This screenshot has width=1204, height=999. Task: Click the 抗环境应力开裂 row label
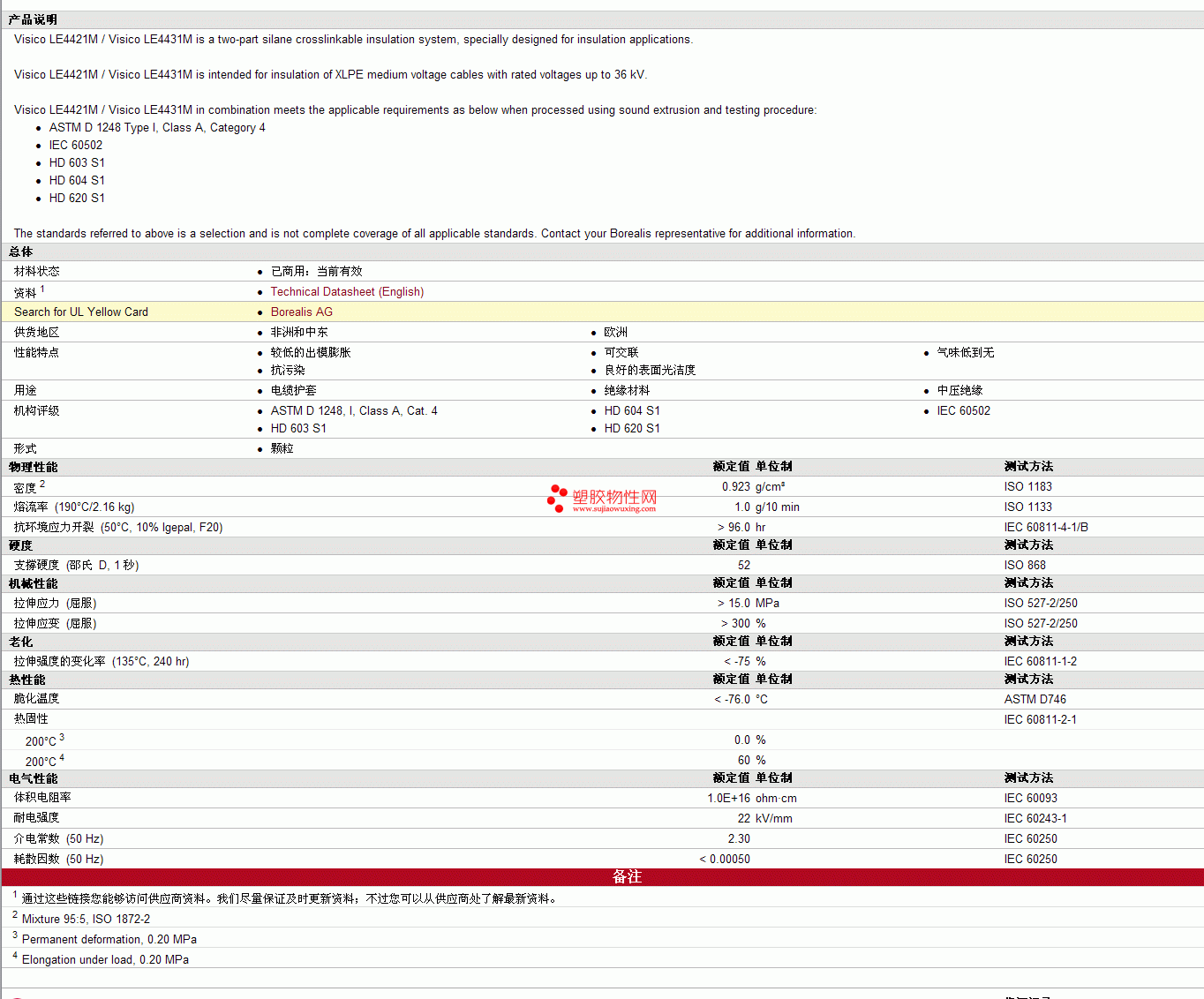(x=118, y=528)
